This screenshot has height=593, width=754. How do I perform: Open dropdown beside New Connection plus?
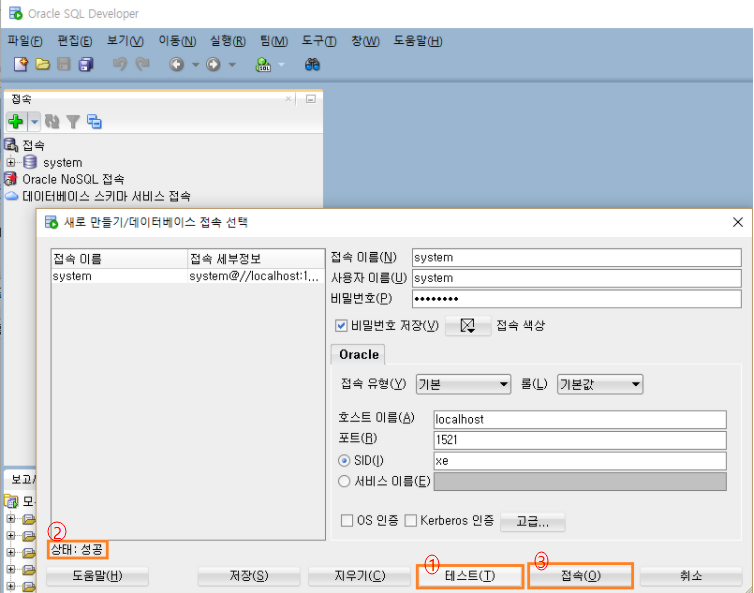tap(34, 122)
